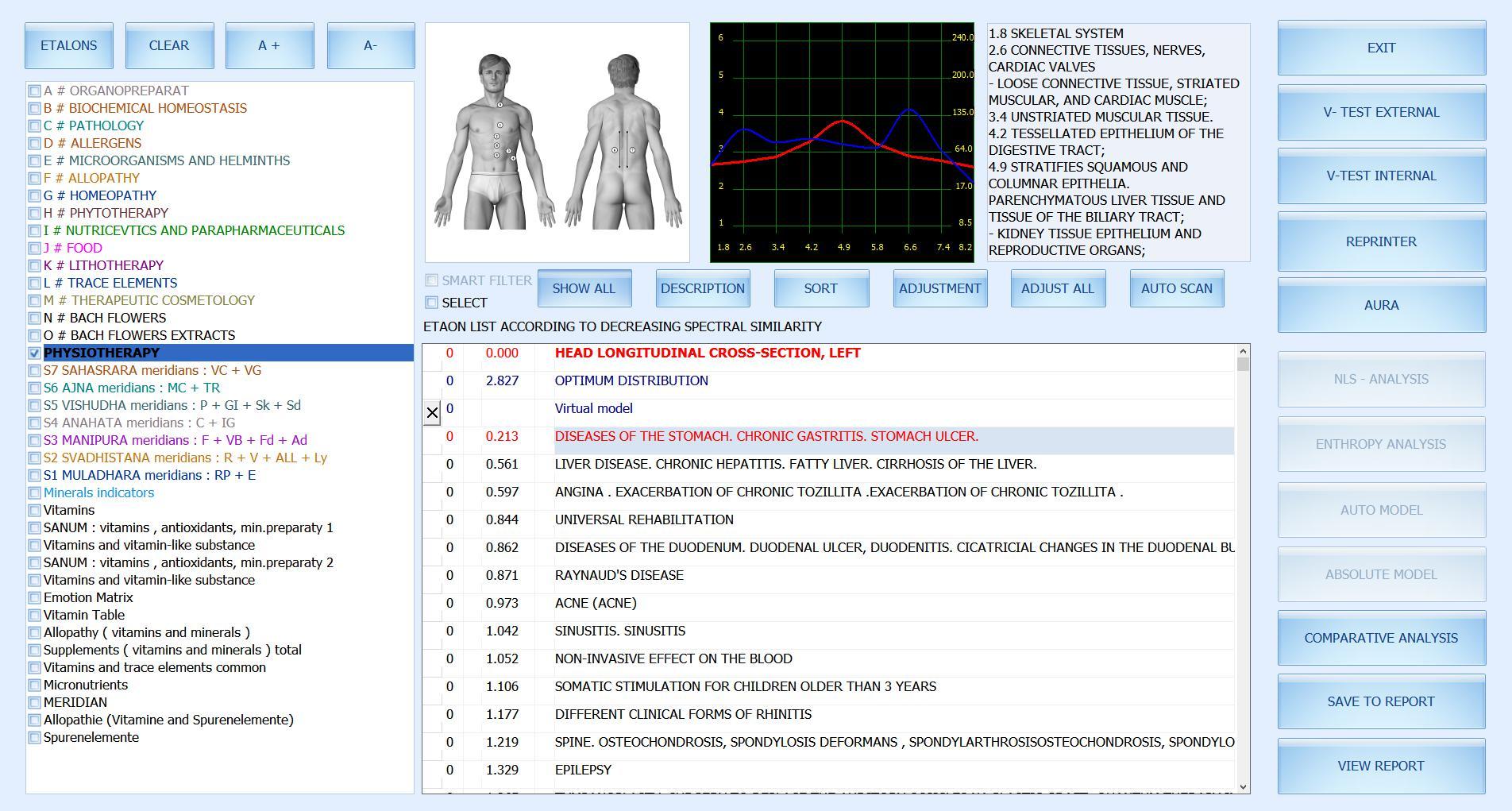Viewport: 1512px width, 811px height.
Task: Check the Vitamin Table checkbox
Action: 34,615
